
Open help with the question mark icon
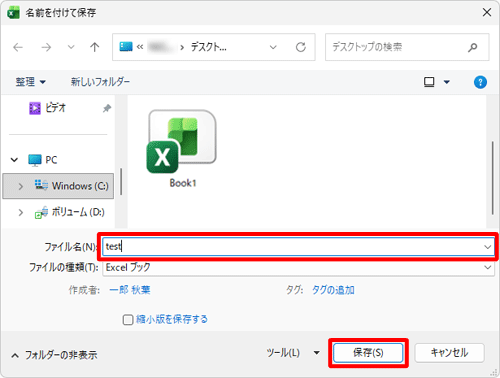[x=480, y=82]
